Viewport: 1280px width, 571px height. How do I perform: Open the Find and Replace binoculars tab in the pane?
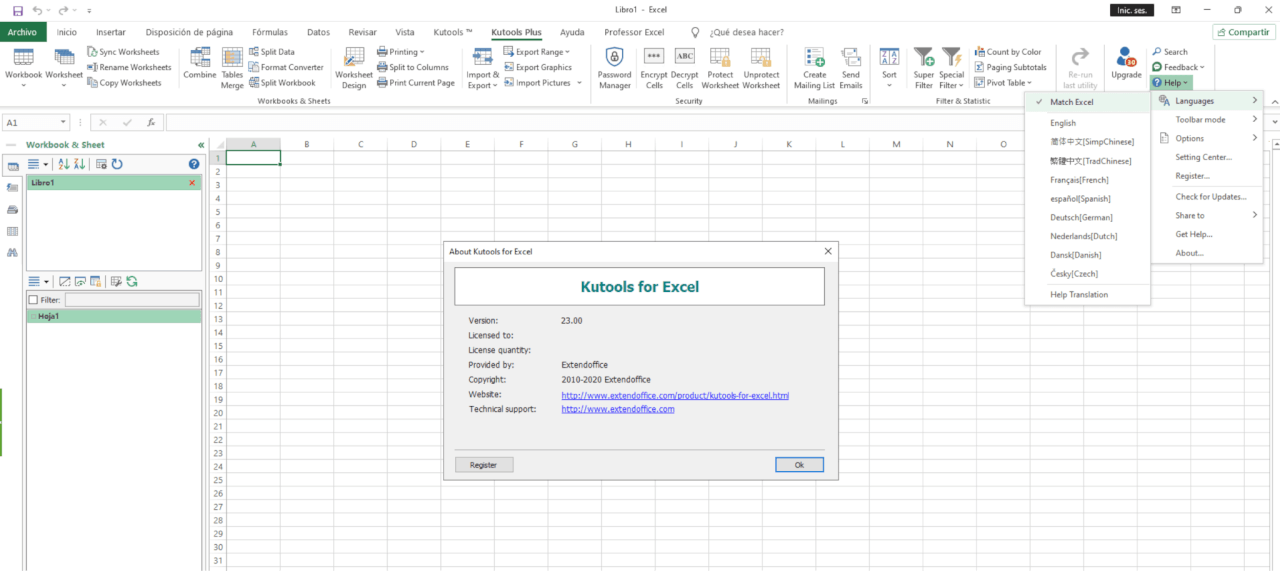click(x=13, y=253)
